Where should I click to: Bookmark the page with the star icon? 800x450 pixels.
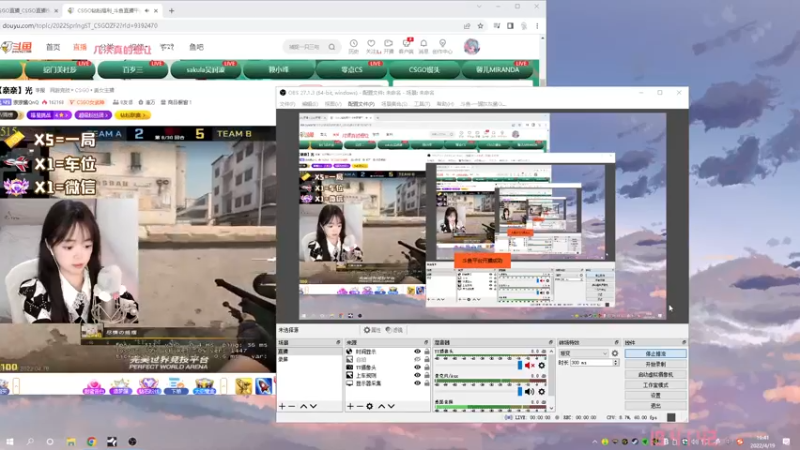(480, 26)
